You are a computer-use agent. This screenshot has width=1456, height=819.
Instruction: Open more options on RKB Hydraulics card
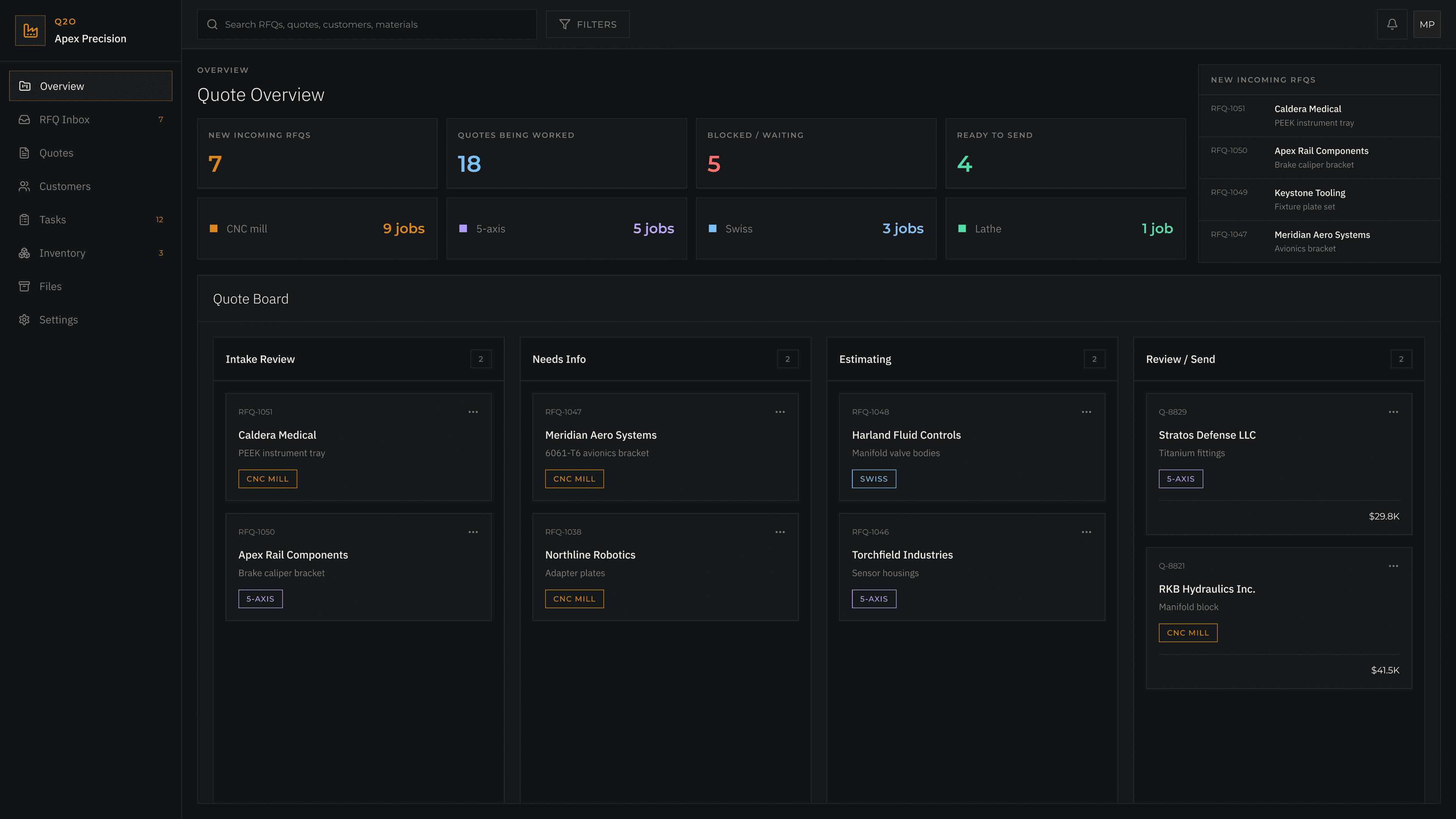1393,566
